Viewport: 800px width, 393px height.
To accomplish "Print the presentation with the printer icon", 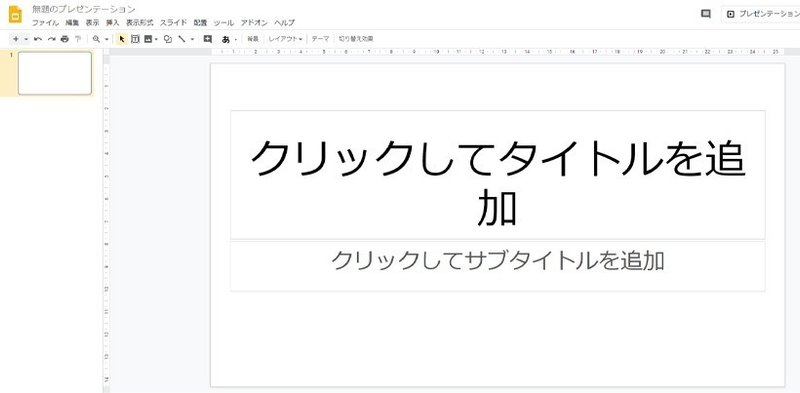I will [64, 39].
